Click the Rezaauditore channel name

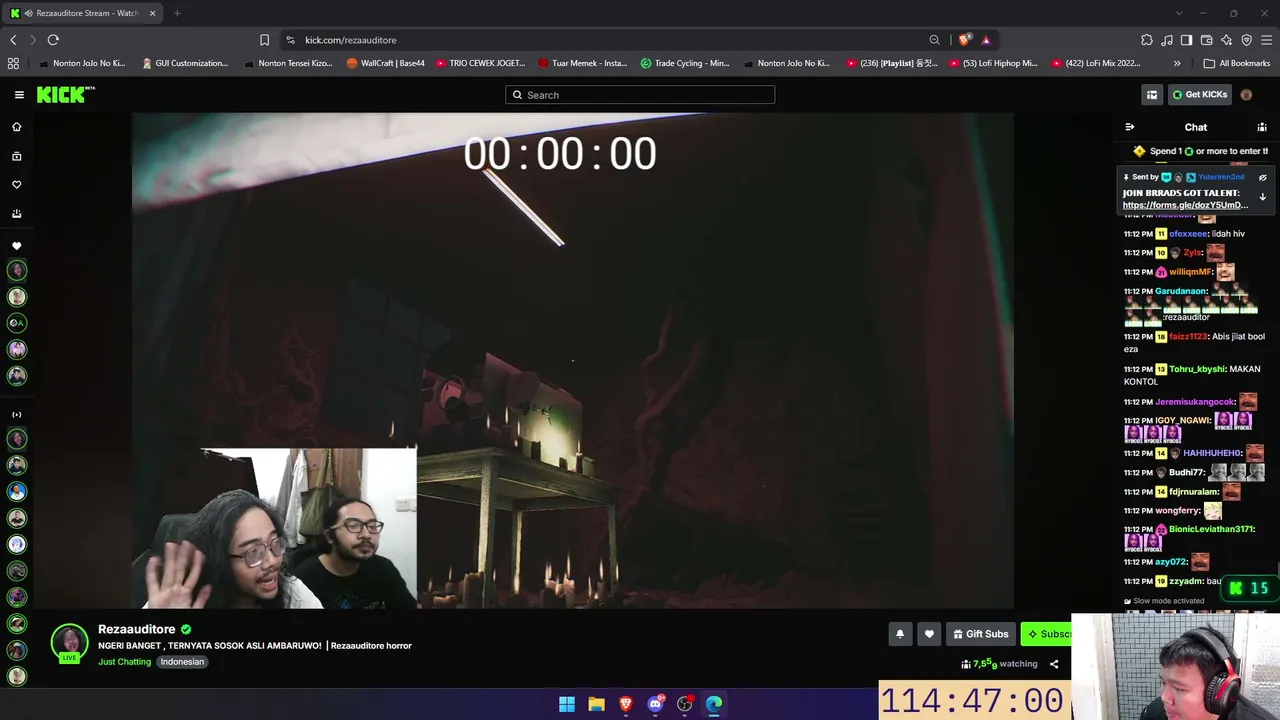(137, 629)
